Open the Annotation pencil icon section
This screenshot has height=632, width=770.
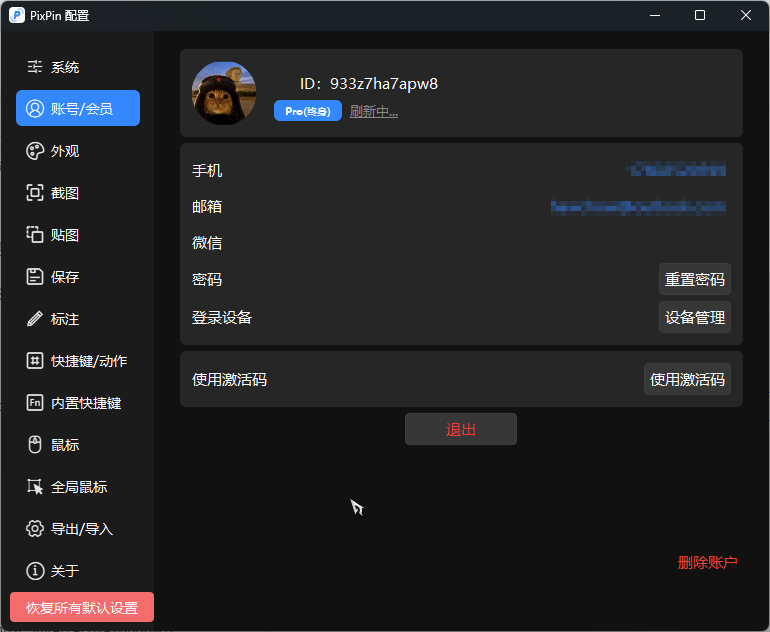coord(35,319)
